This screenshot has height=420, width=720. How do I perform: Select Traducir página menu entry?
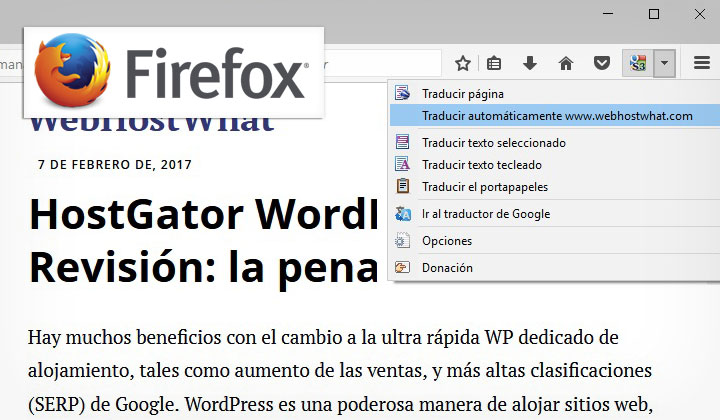pos(555,94)
